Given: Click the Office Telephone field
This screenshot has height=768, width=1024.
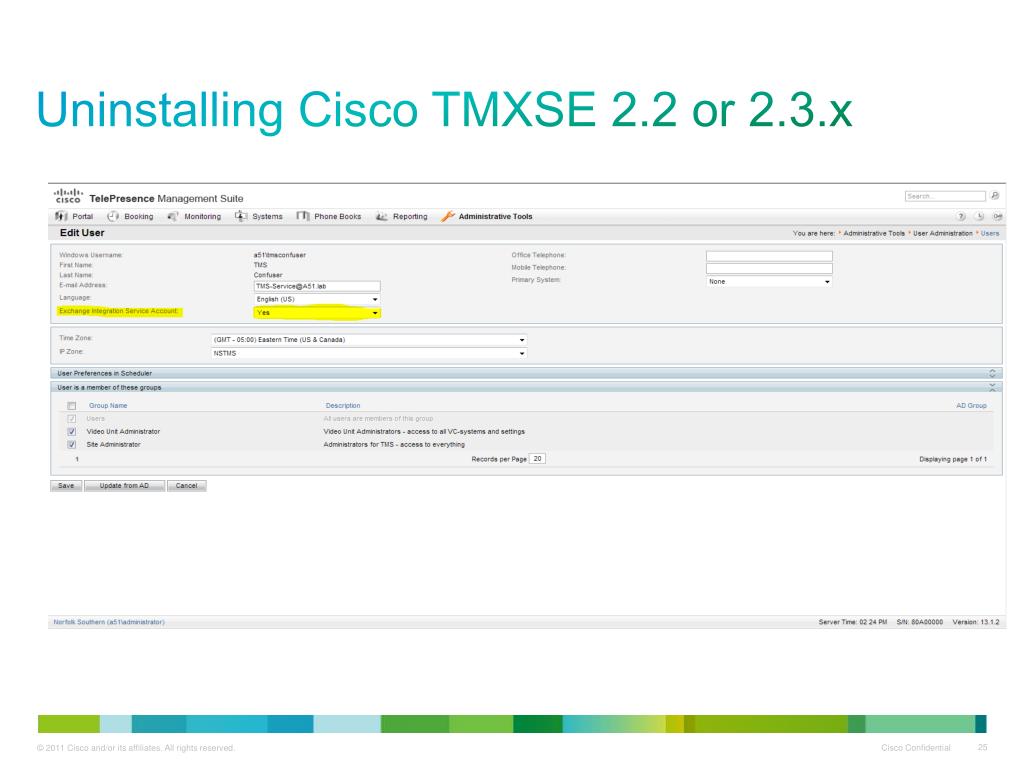Looking at the screenshot, I should [769, 256].
